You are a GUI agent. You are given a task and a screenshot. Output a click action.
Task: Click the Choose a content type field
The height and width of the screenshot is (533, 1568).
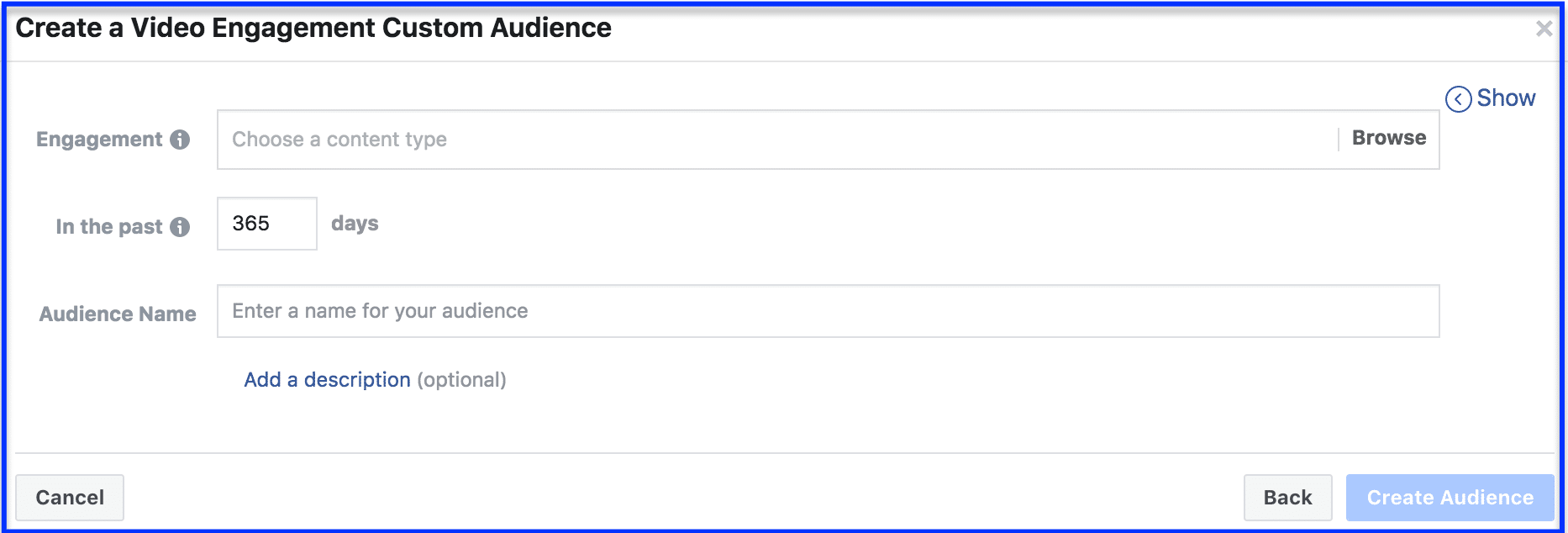[x=776, y=140]
